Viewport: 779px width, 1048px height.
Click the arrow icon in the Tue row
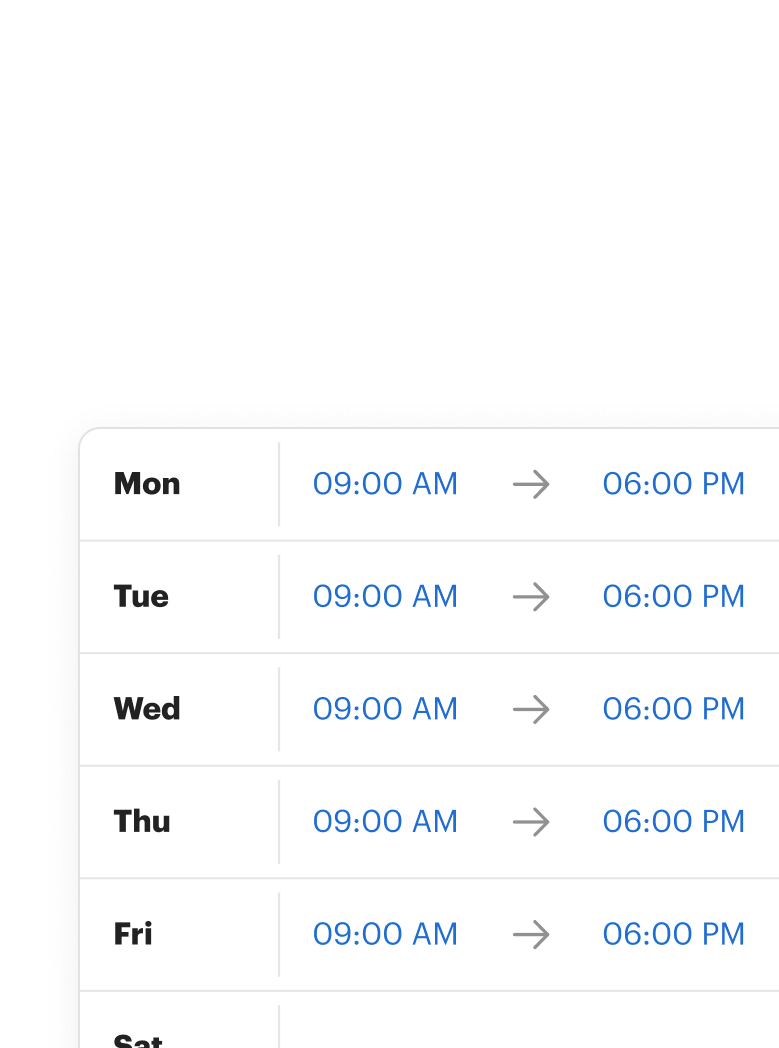coord(531,597)
